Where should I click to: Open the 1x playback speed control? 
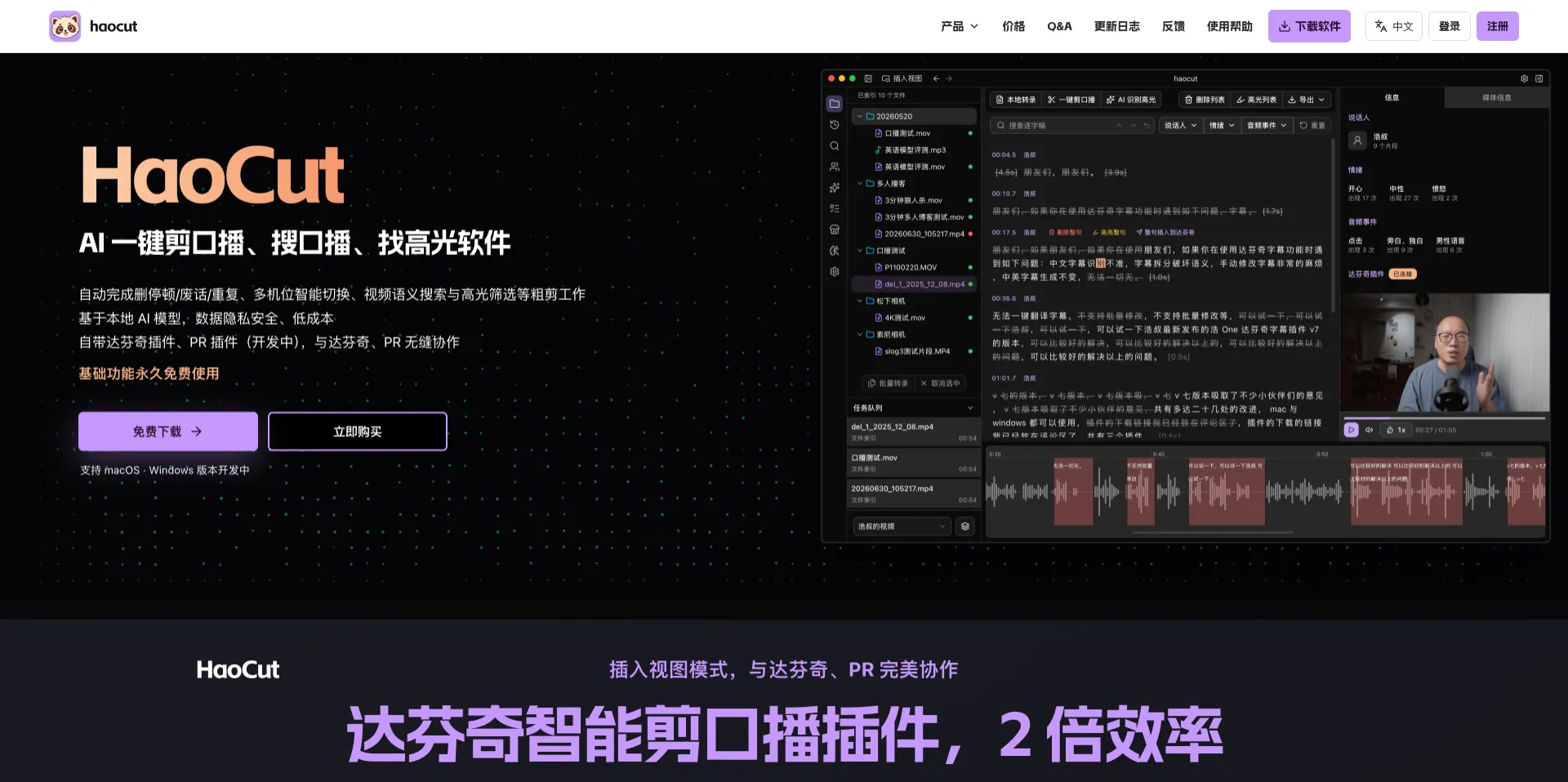click(1396, 430)
